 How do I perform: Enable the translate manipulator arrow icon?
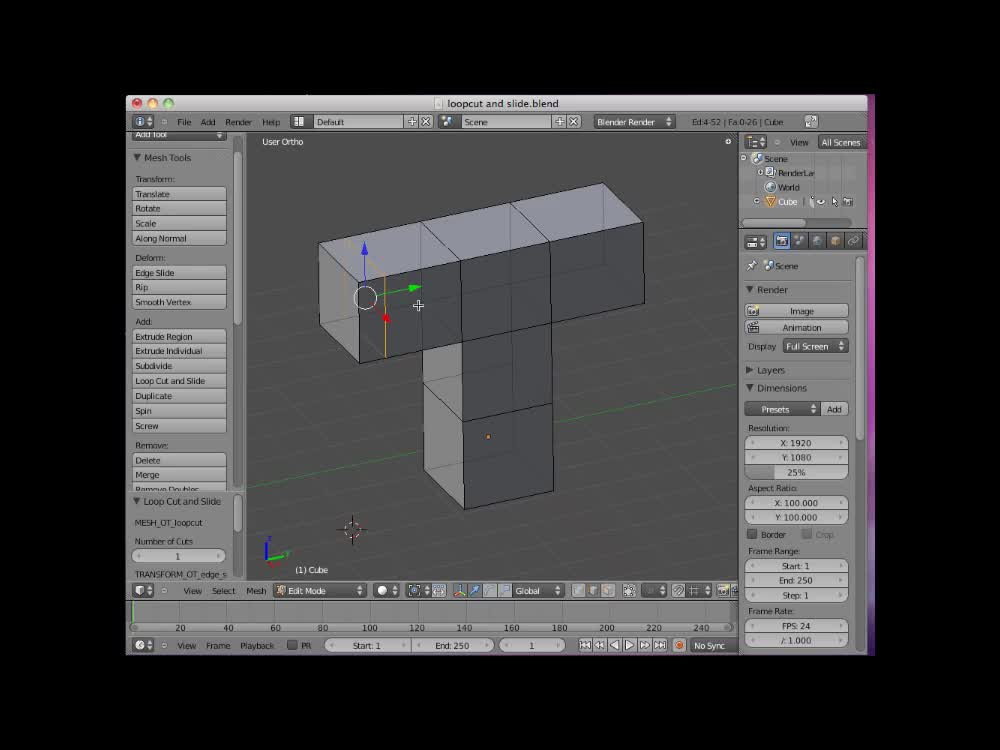coord(474,591)
